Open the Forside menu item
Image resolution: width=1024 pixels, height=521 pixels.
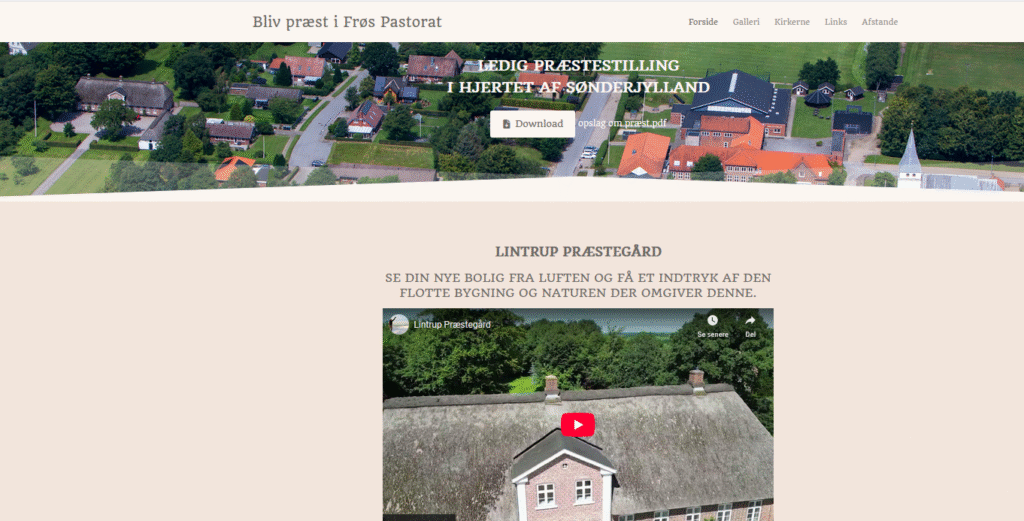pos(703,22)
